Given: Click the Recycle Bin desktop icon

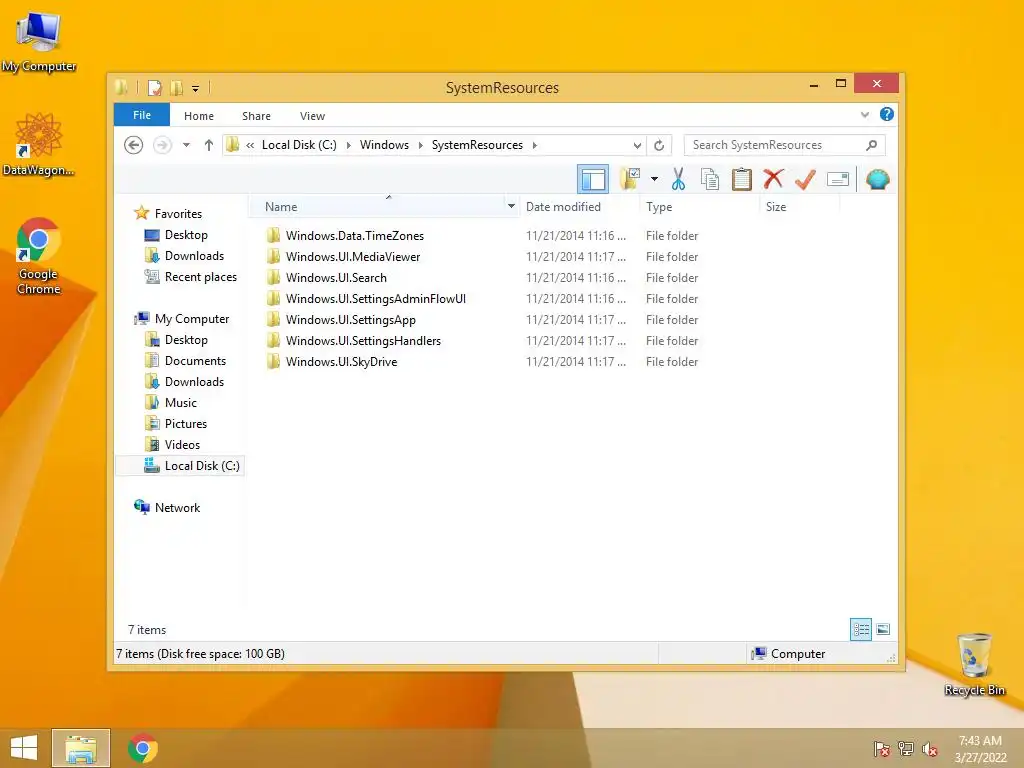Looking at the screenshot, I should point(974,664).
